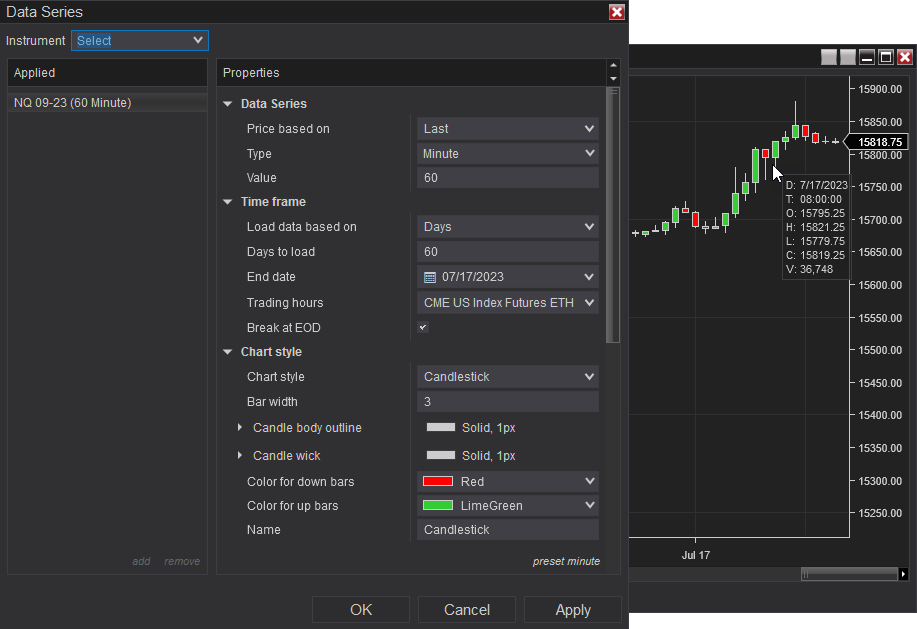The height and width of the screenshot is (629, 917).
Task: Click the 15250.00 price axis label
Action: click(880, 513)
